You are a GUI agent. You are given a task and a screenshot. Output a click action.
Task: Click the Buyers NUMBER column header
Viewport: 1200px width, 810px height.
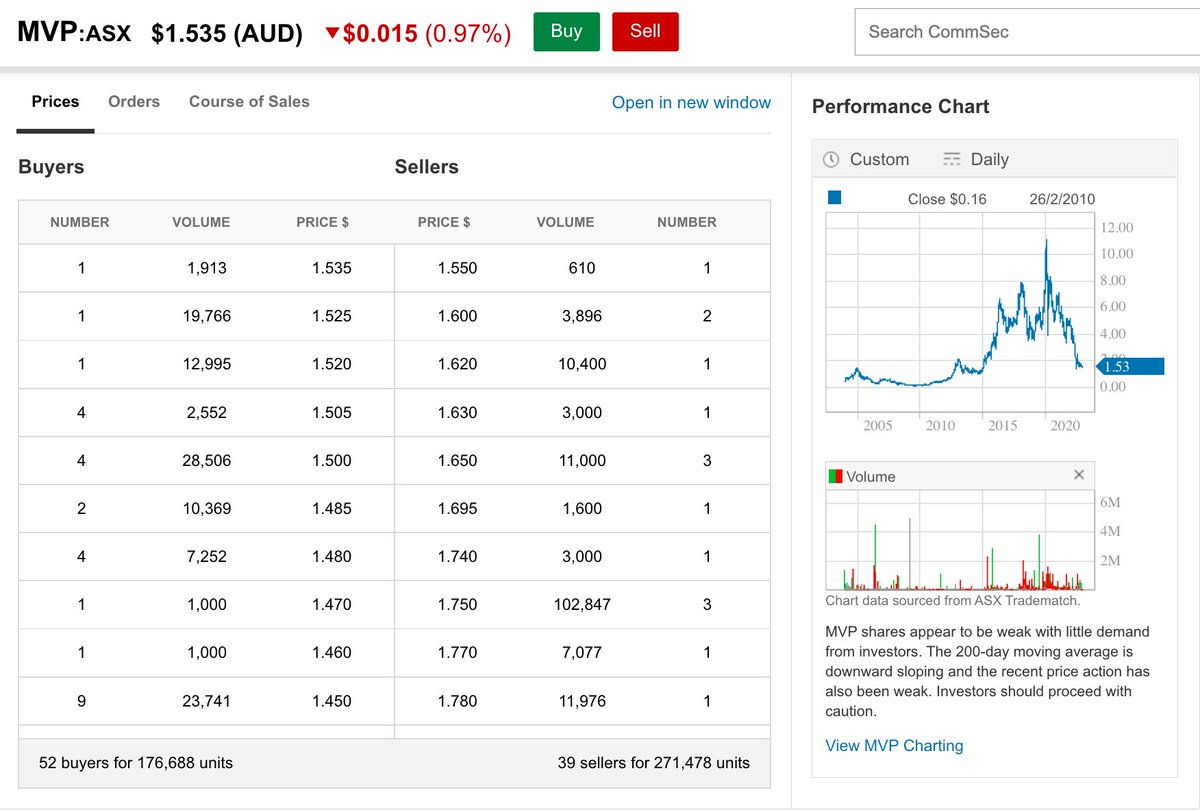(x=80, y=222)
